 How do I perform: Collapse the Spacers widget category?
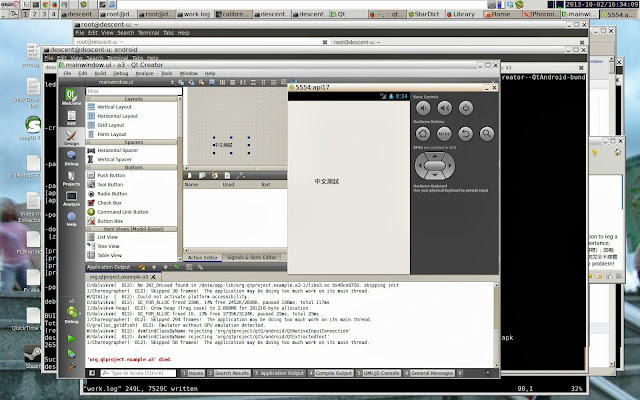coord(131,142)
